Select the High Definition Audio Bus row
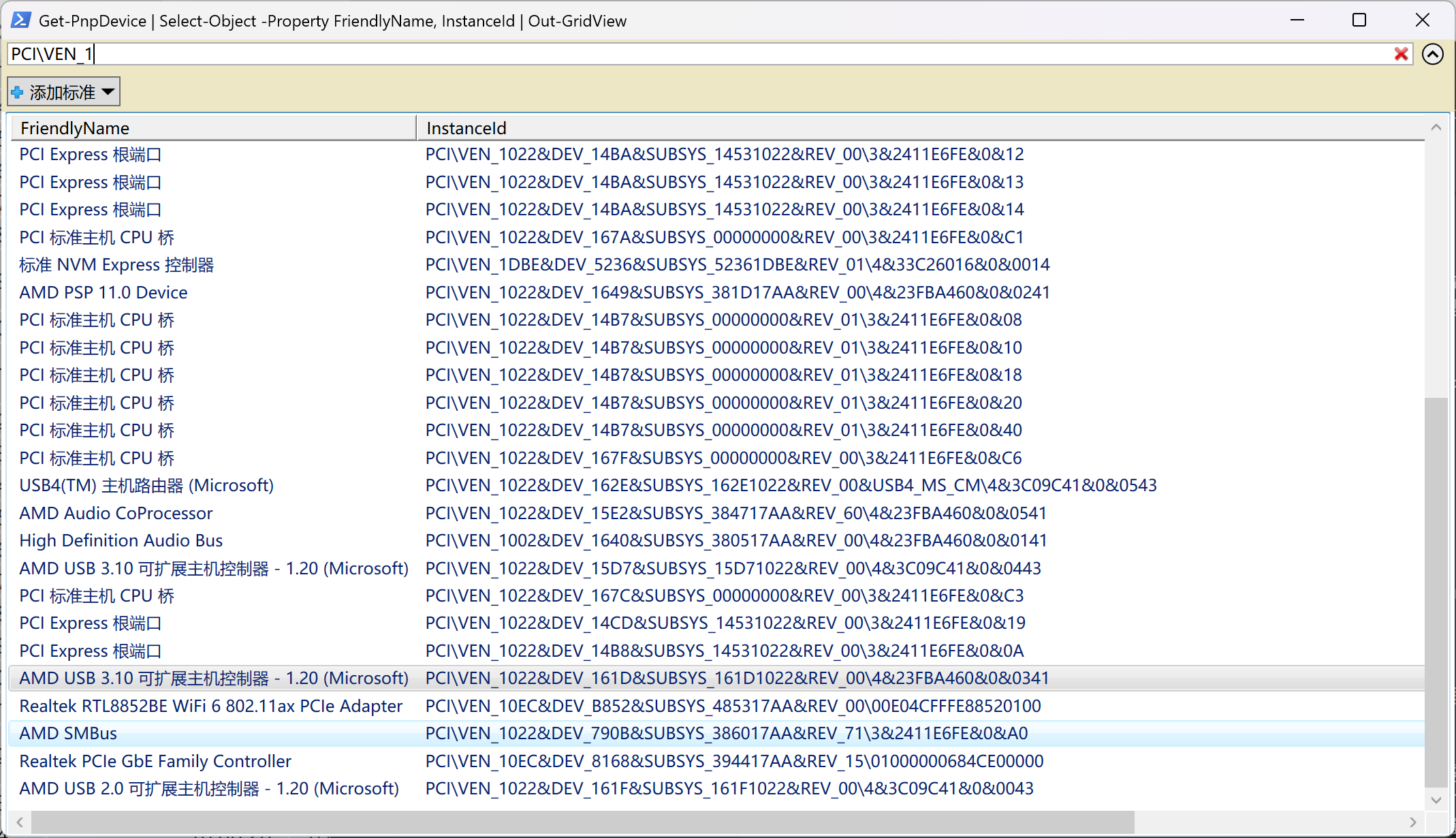 tap(121, 541)
